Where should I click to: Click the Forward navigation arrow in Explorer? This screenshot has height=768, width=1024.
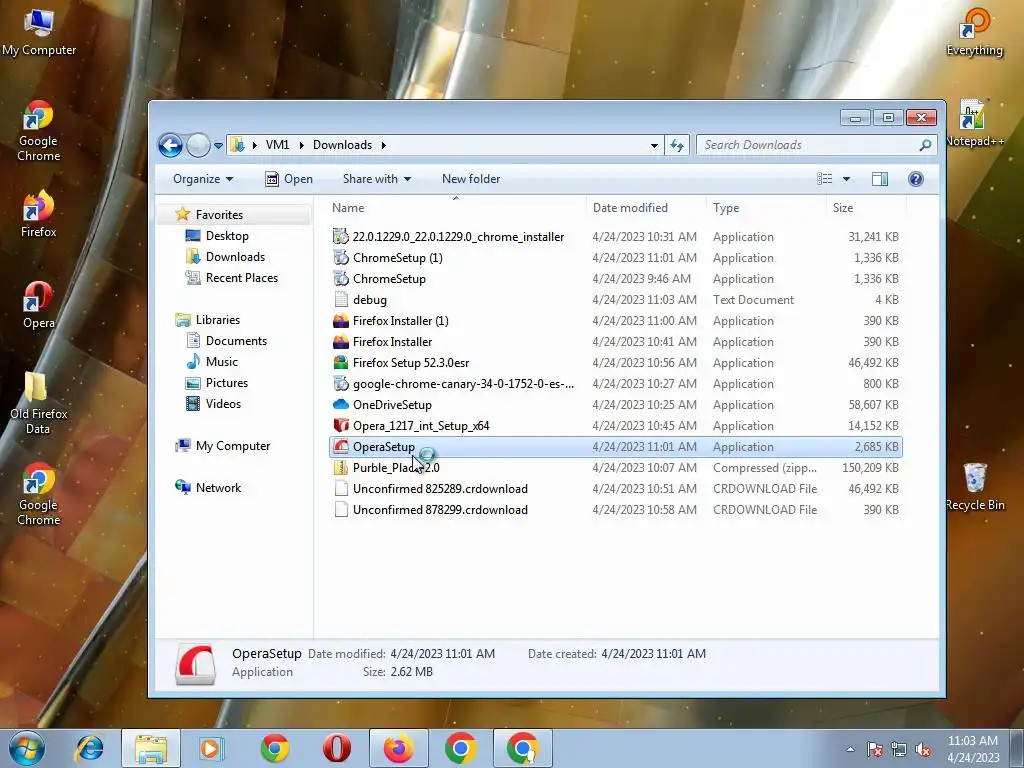point(198,145)
